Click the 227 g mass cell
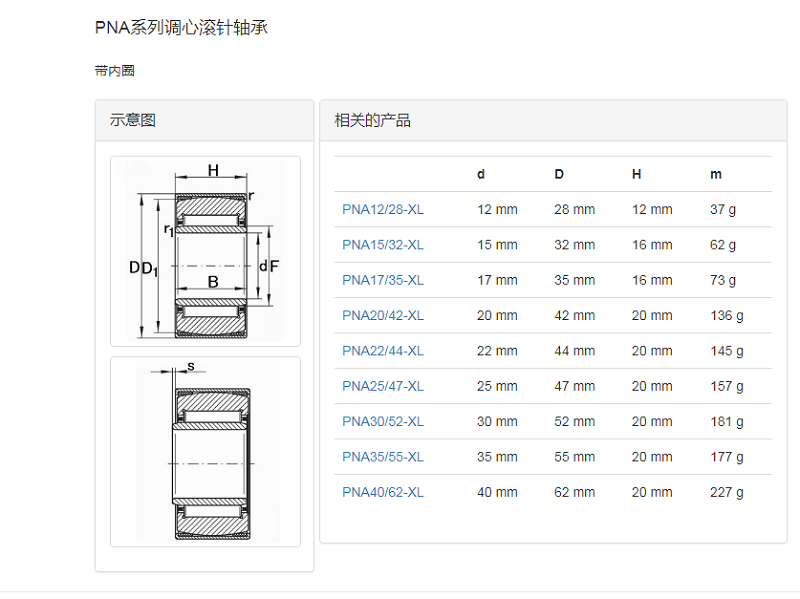Viewport: 800px width, 599px height. click(x=726, y=492)
